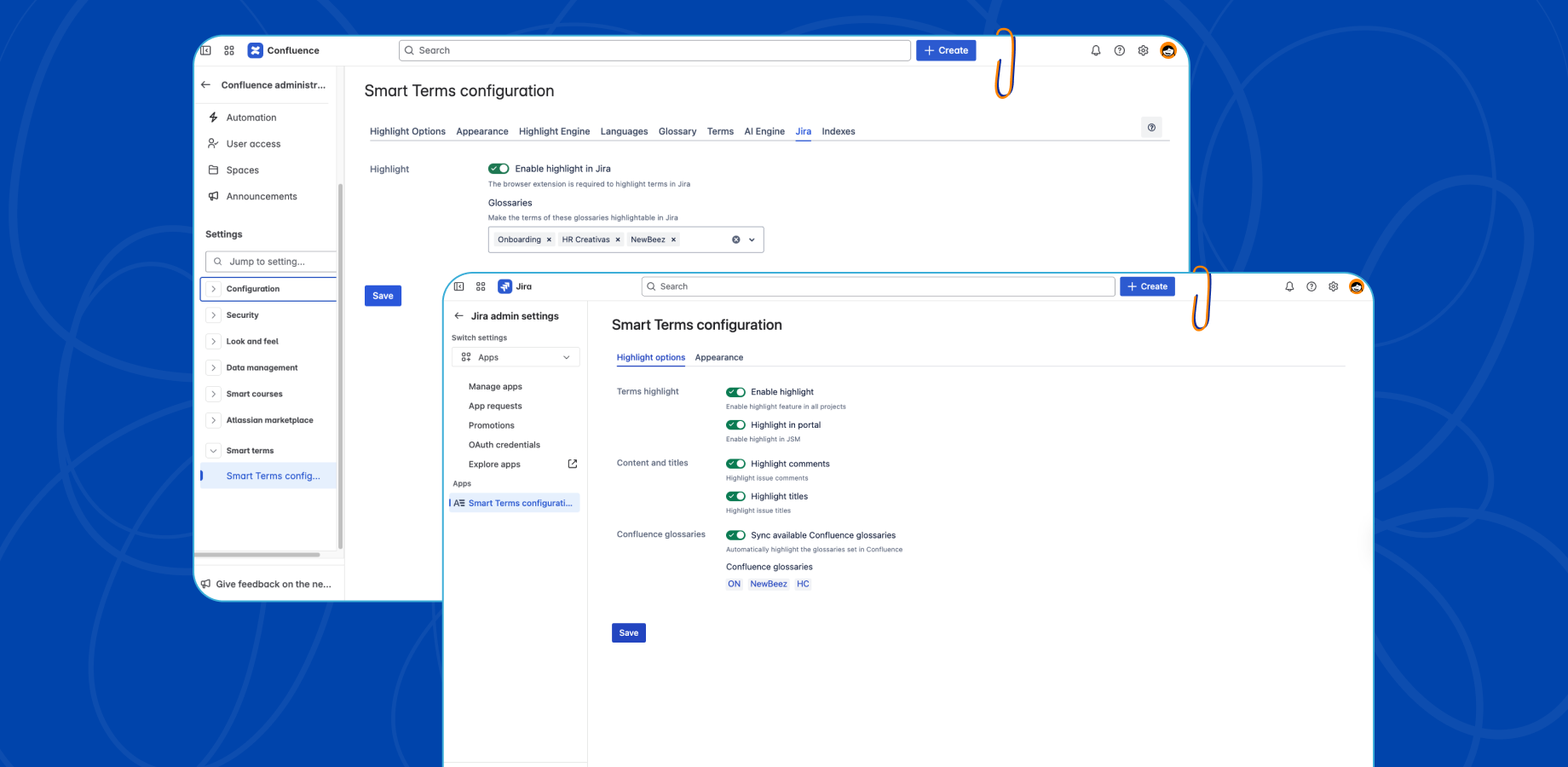Turn off Sync available Confluence glossaries
1568x767 pixels.
click(x=735, y=535)
